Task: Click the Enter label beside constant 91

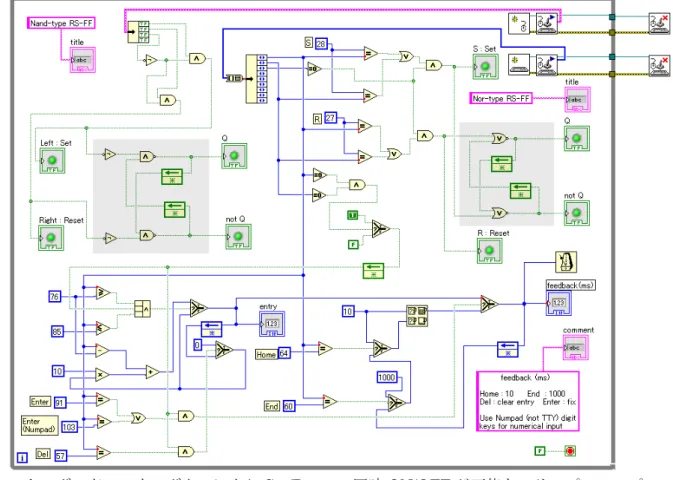Action: point(40,401)
